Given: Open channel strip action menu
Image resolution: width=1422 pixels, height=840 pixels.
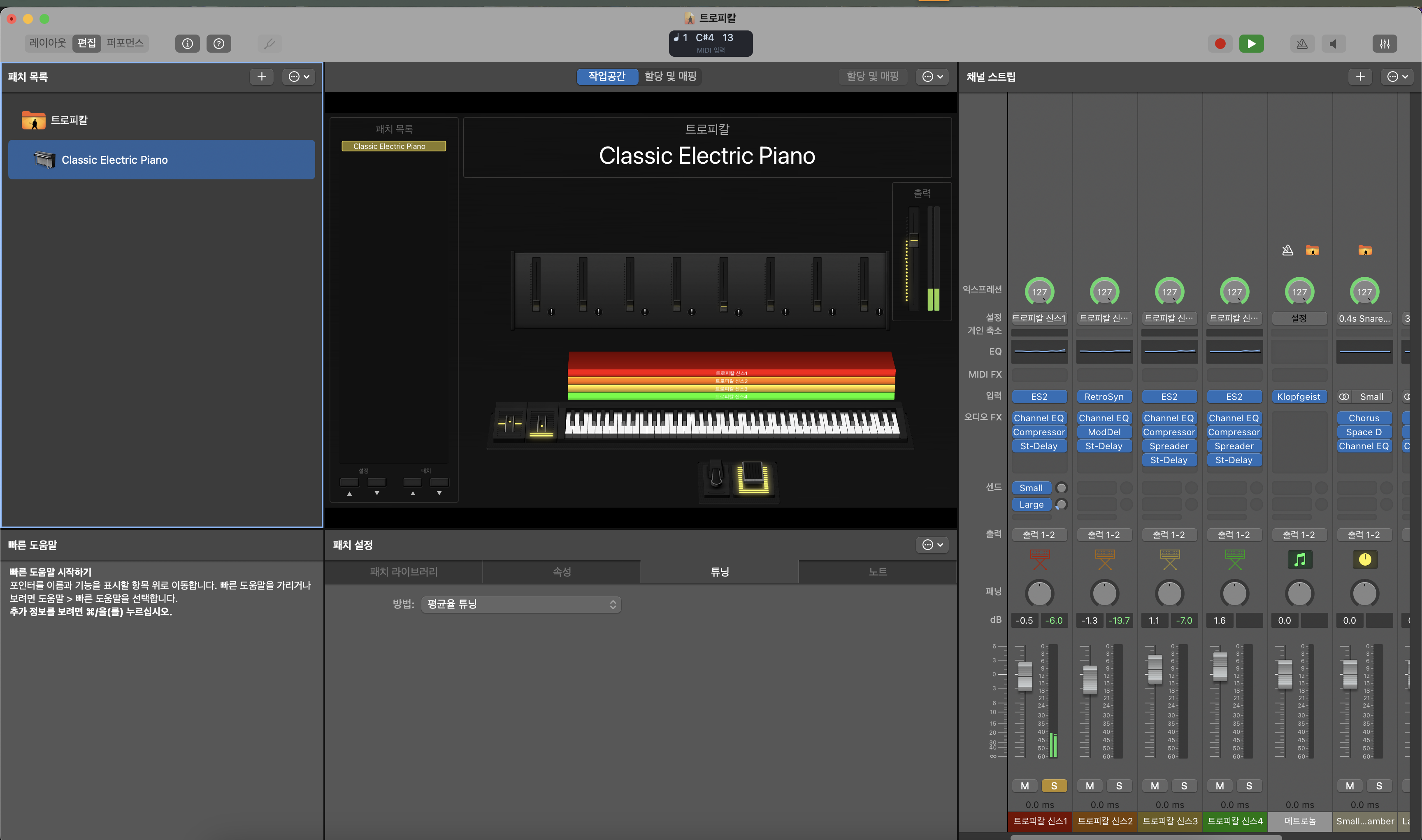Looking at the screenshot, I should point(1397,77).
